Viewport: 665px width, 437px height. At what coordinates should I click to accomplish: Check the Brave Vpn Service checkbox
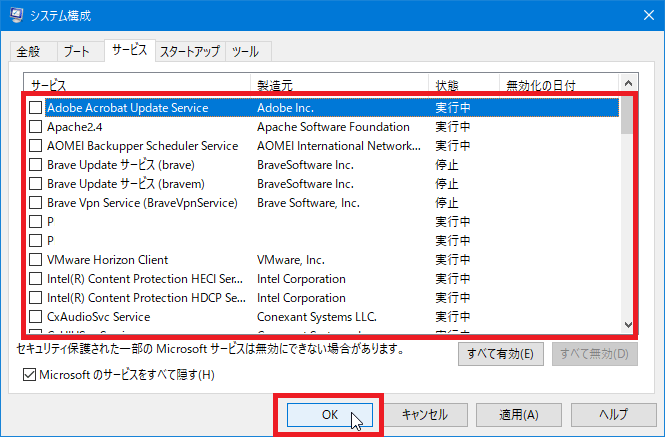36,203
